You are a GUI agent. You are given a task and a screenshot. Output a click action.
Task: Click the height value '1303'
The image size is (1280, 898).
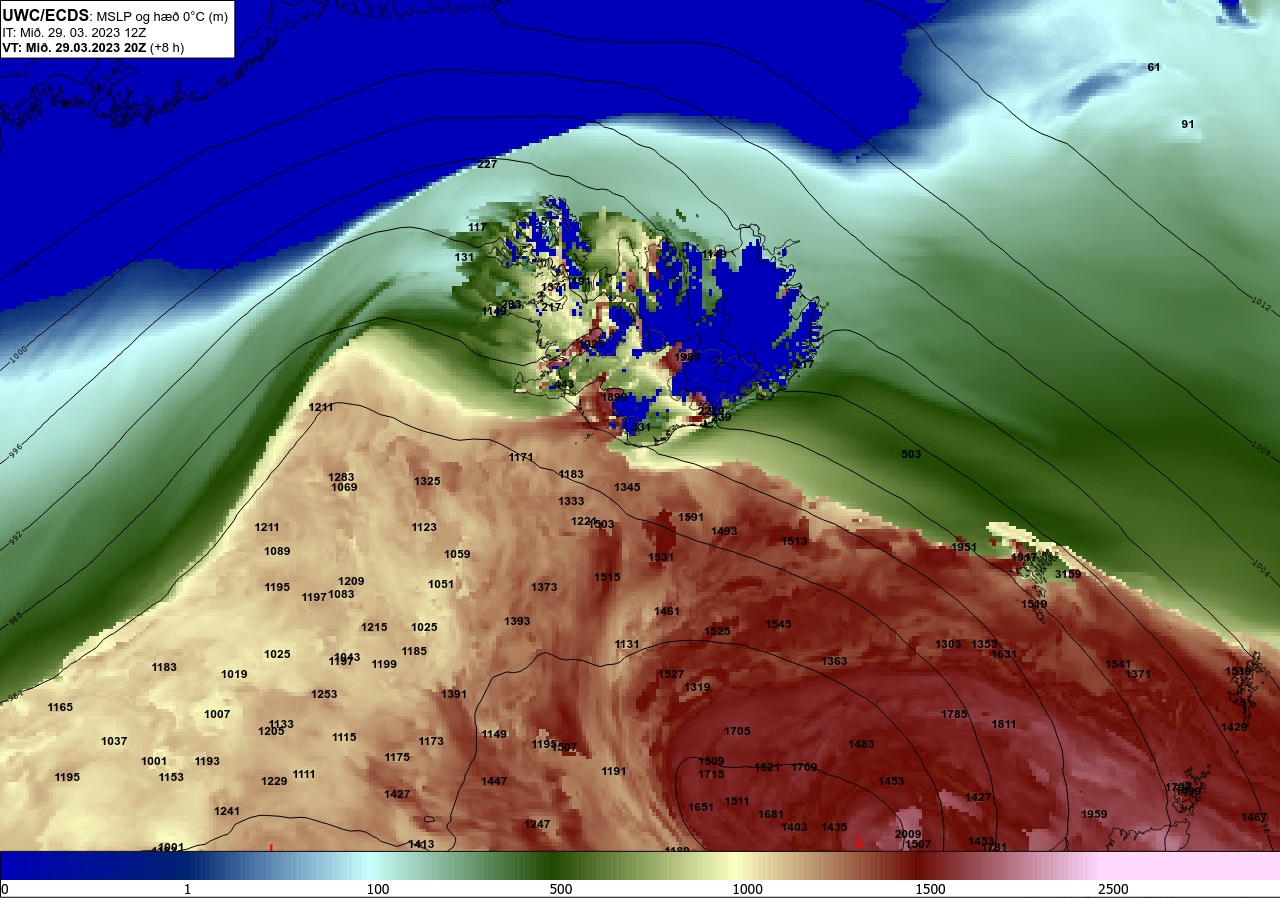[x=948, y=644]
